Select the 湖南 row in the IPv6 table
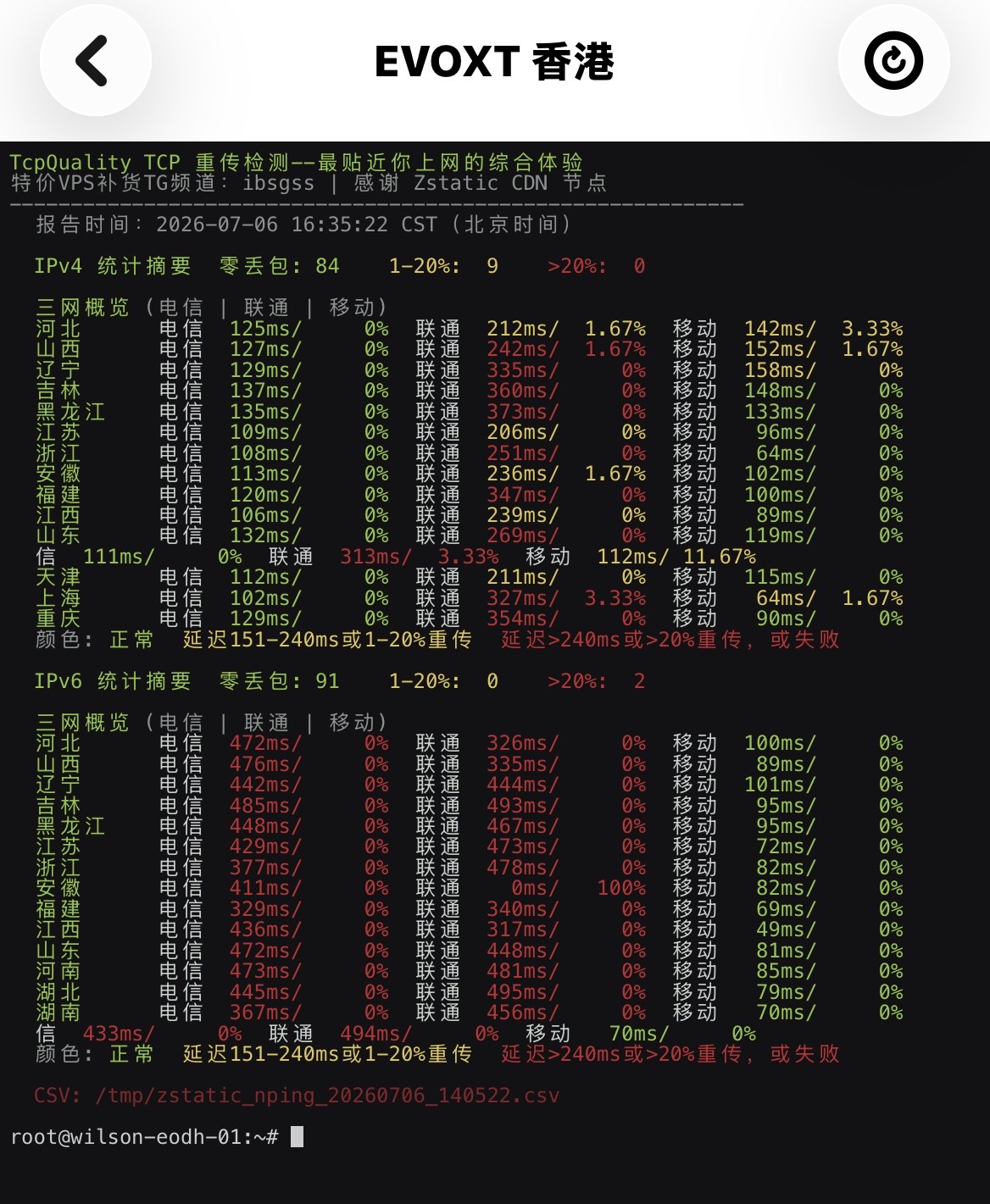 click(x=470, y=1013)
